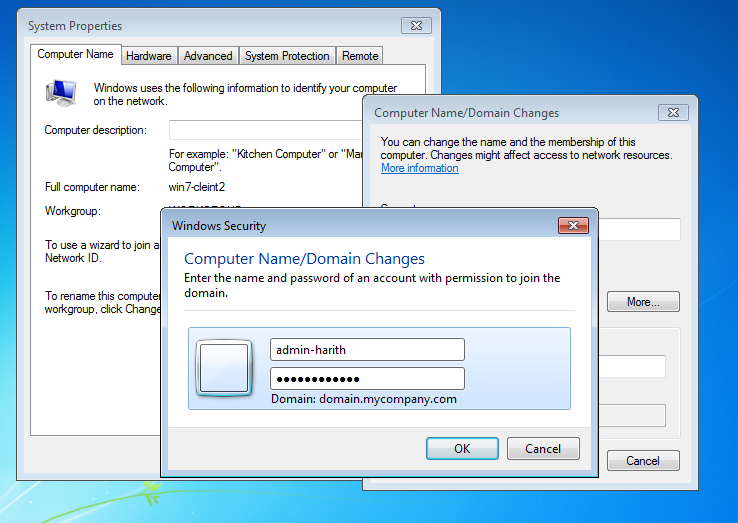Close the Windows Security dialog

(x=572, y=226)
